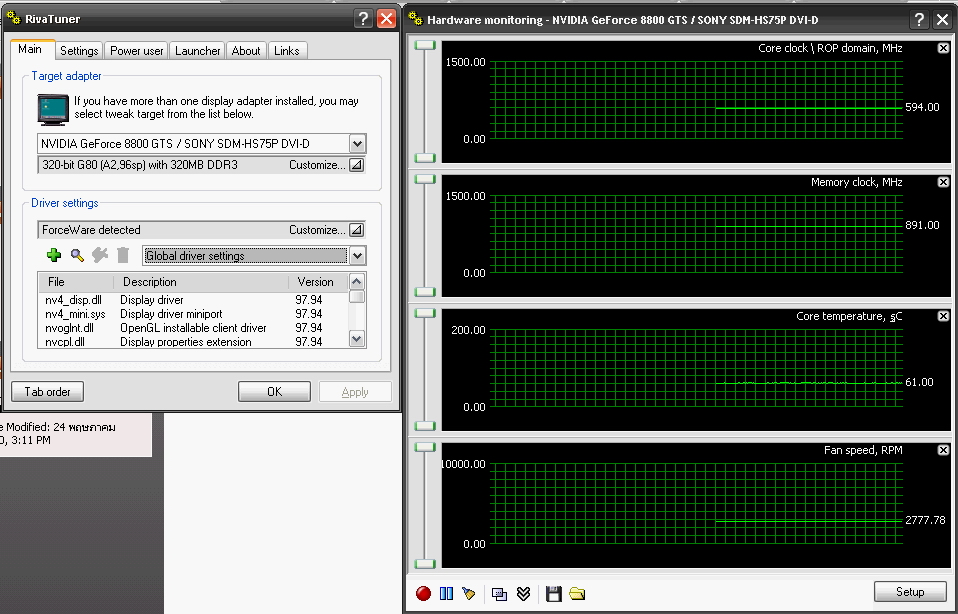This screenshot has height=614, width=958.
Task: Start logging with the red record button
Action: coord(423,593)
